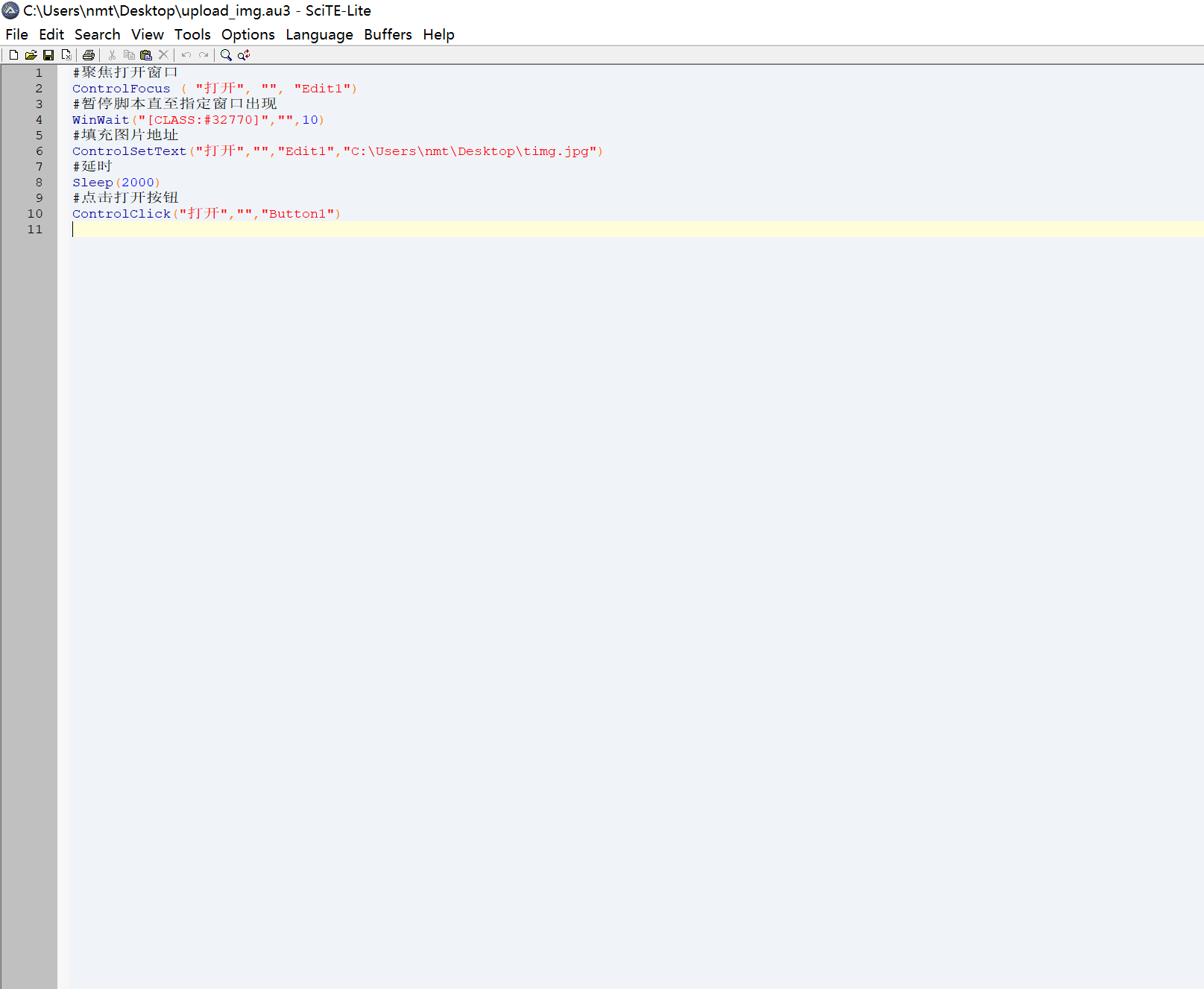Create a new file with the New icon
The image size is (1204, 989).
(13, 55)
